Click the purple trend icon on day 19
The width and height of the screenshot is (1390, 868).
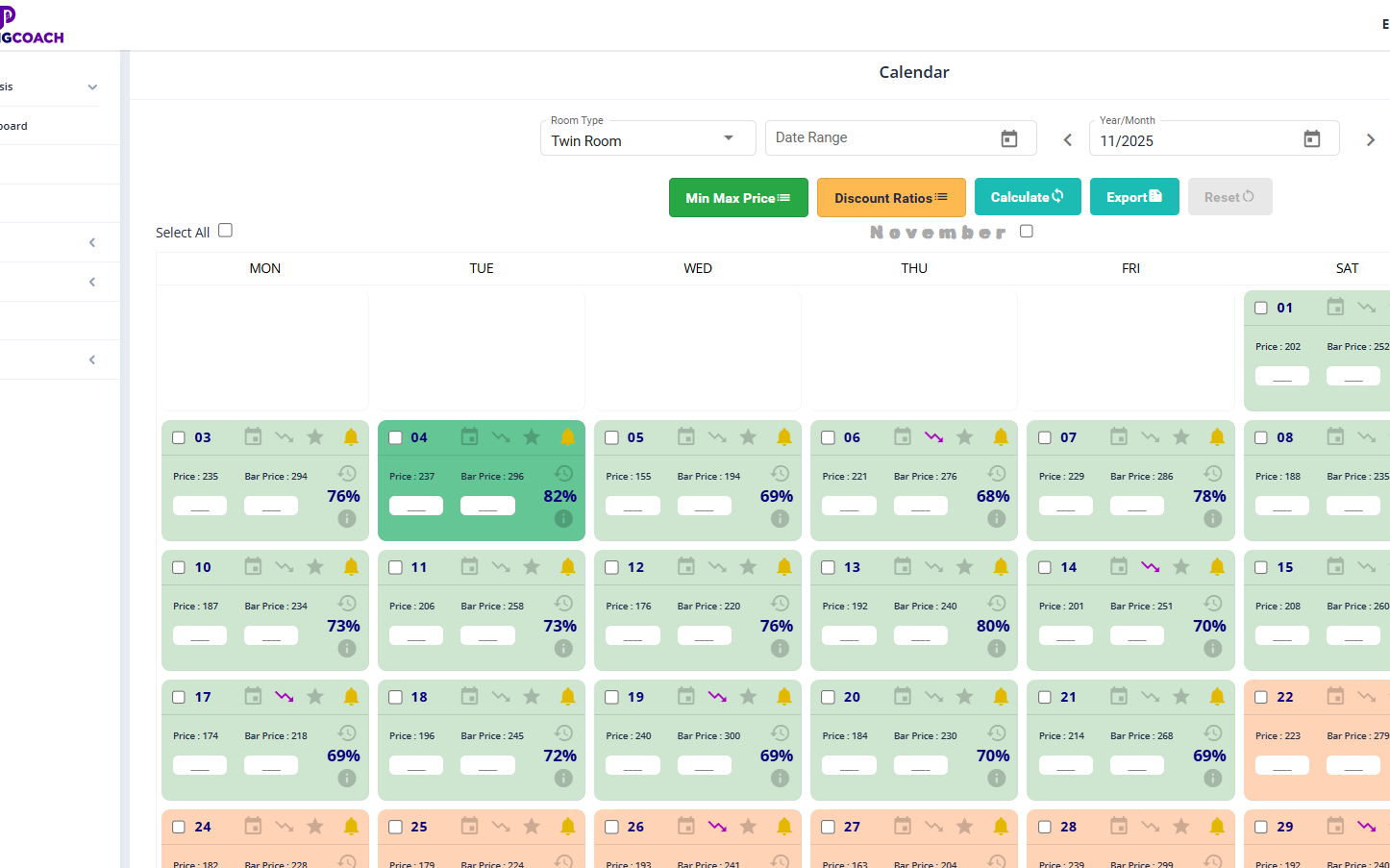(717, 697)
